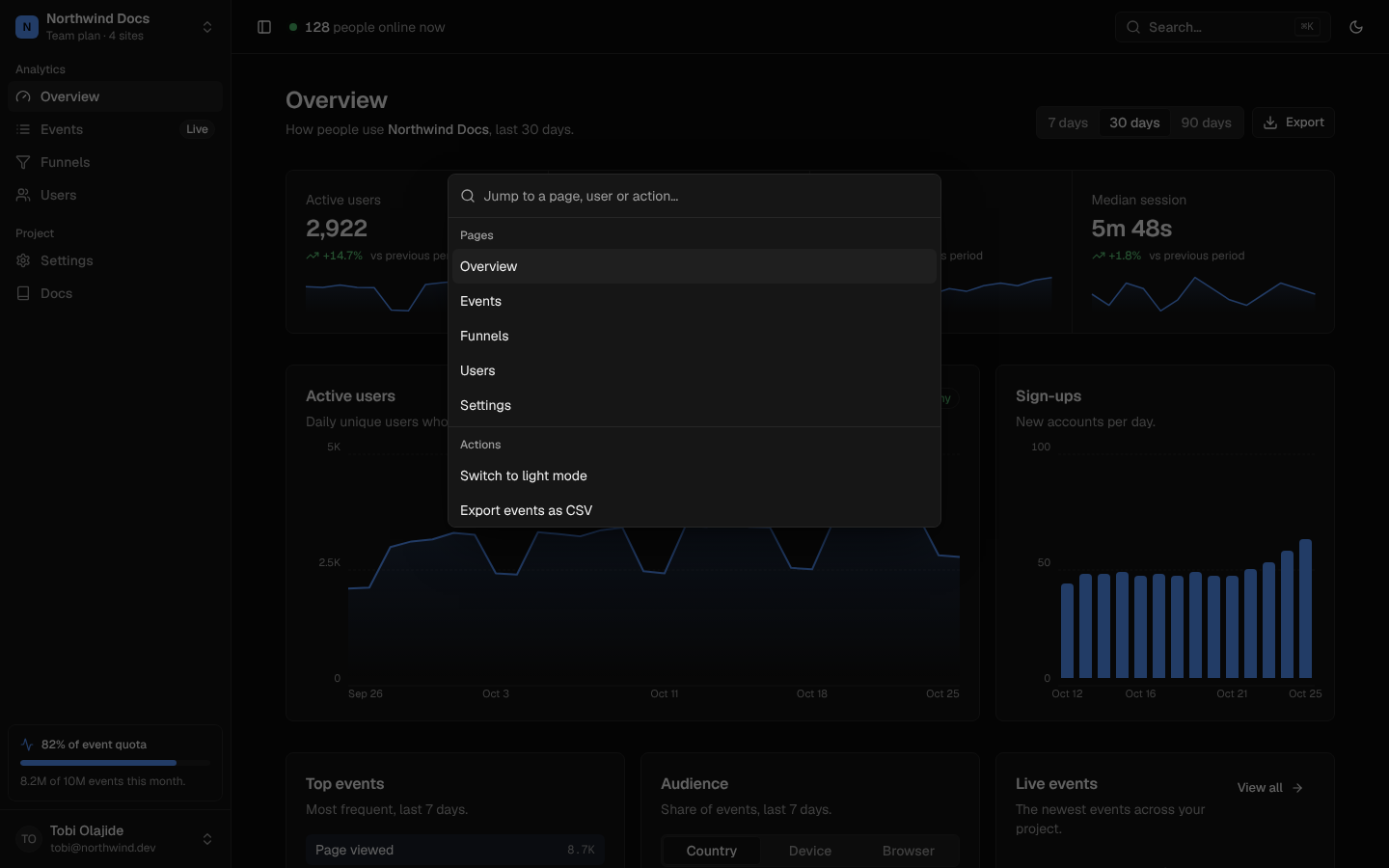This screenshot has height=868, width=1389.
Task: Click the Settings gear icon in sidebar
Action: 23,260
